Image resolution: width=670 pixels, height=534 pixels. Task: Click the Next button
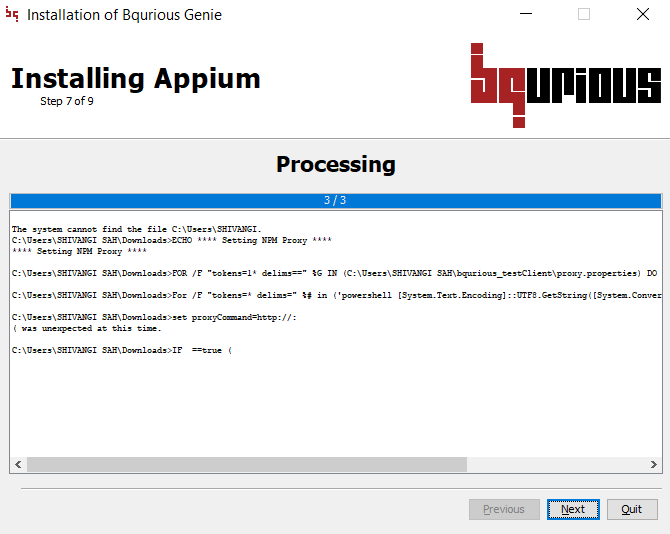click(x=573, y=509)
